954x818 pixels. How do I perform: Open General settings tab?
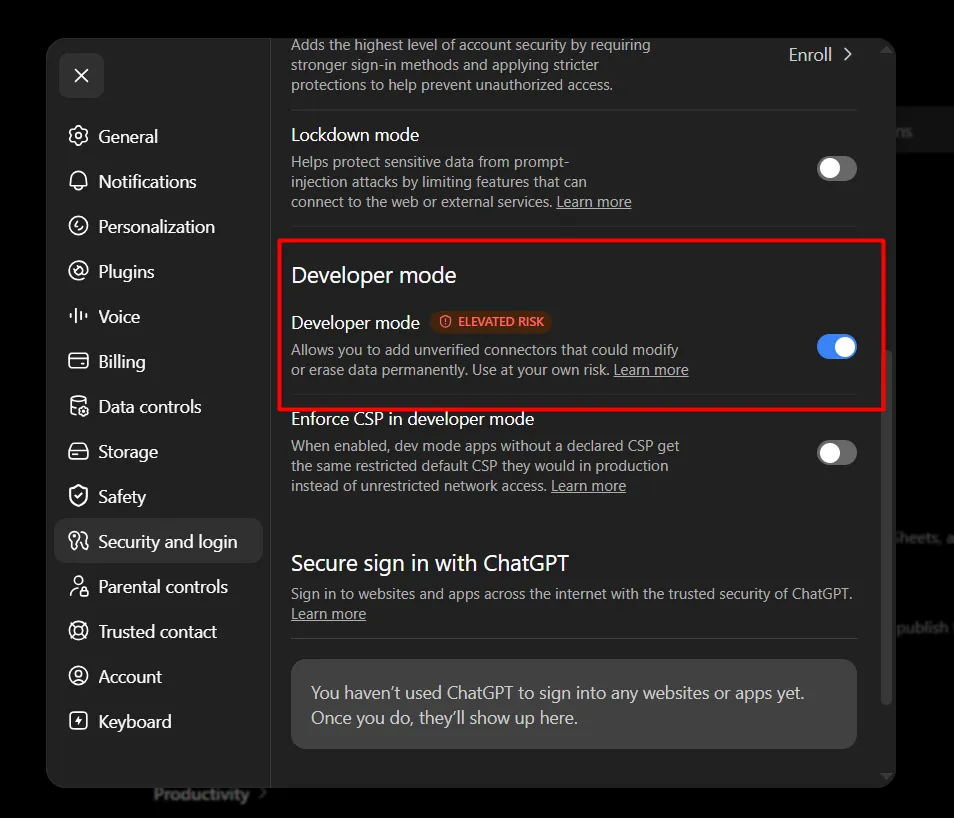(x=158, y=136)
